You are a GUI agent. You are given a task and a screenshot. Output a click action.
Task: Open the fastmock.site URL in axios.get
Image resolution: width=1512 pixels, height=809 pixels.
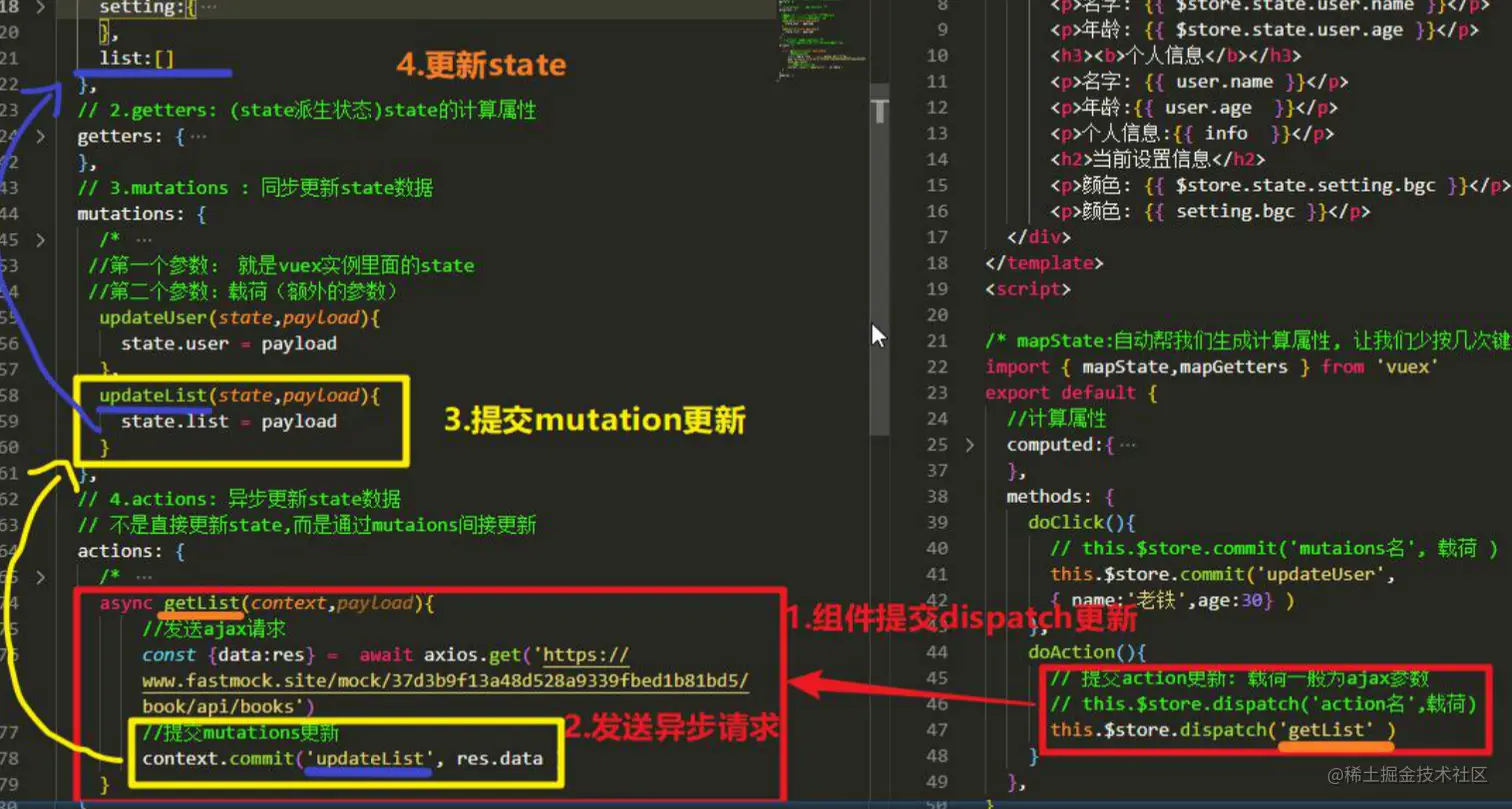(445, 681)
